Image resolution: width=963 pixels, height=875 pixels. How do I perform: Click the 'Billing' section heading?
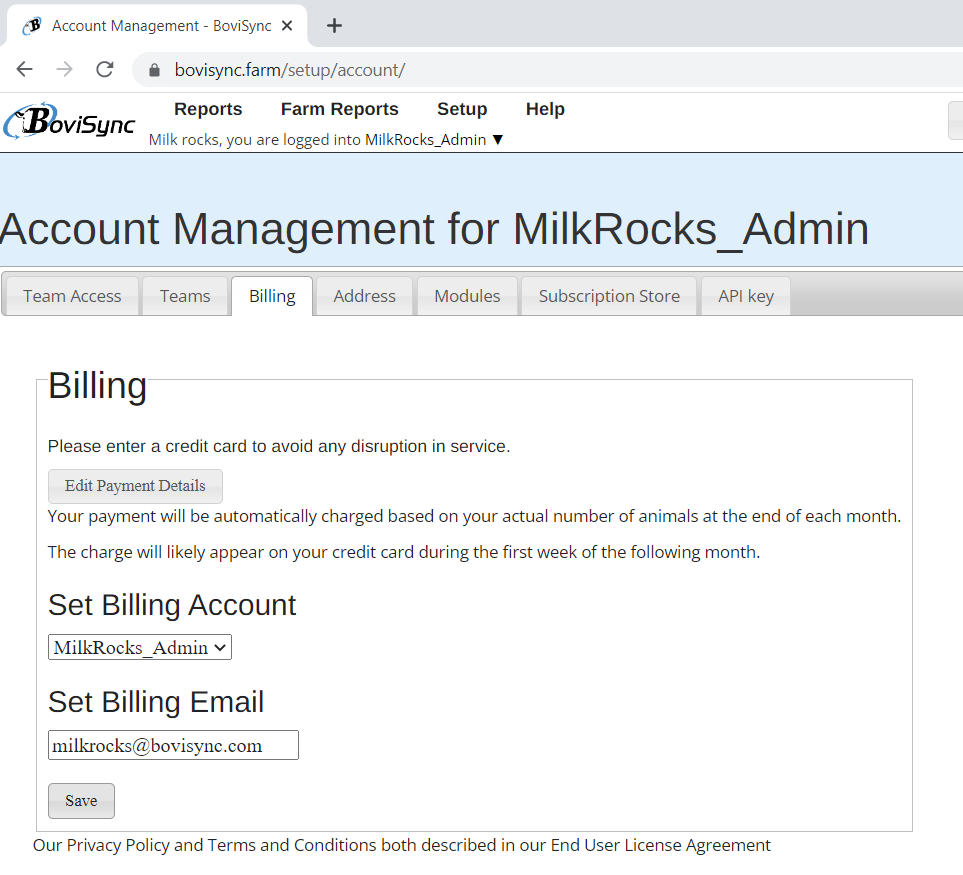(x=97, y=386)
